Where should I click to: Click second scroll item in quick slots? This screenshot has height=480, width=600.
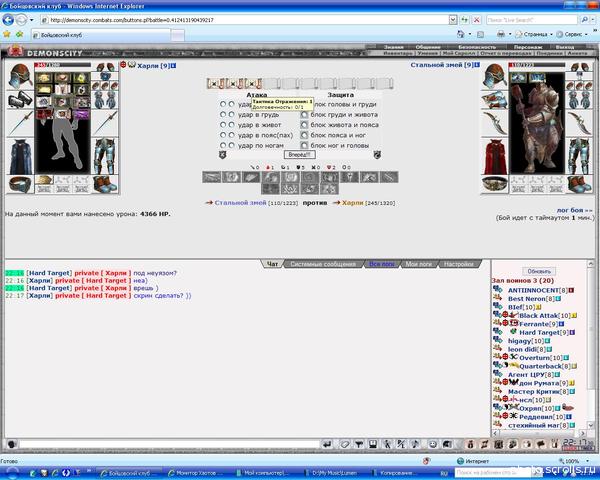(x=235, y=83)
